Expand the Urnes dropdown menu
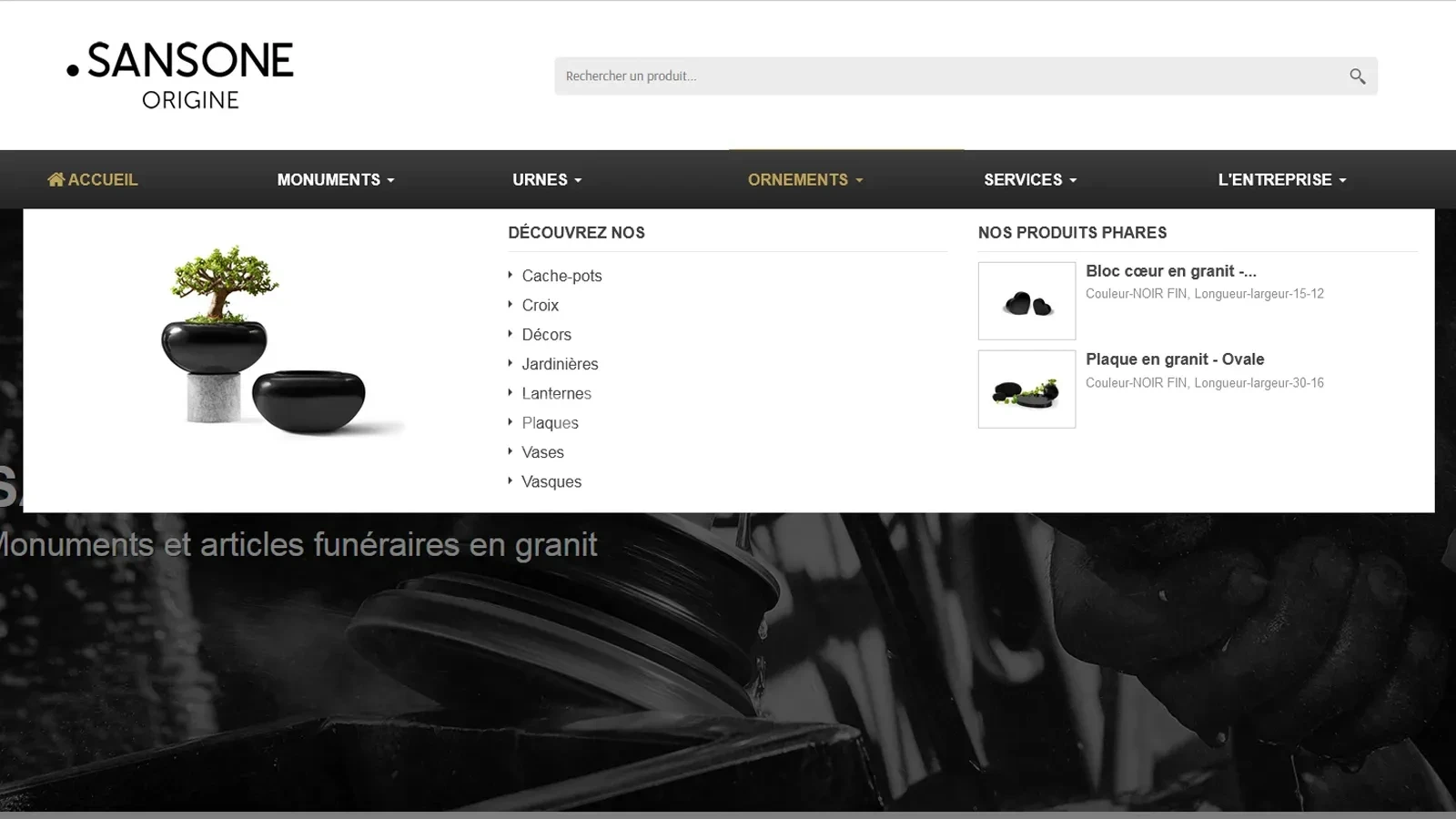 click(x=546, y=180)
